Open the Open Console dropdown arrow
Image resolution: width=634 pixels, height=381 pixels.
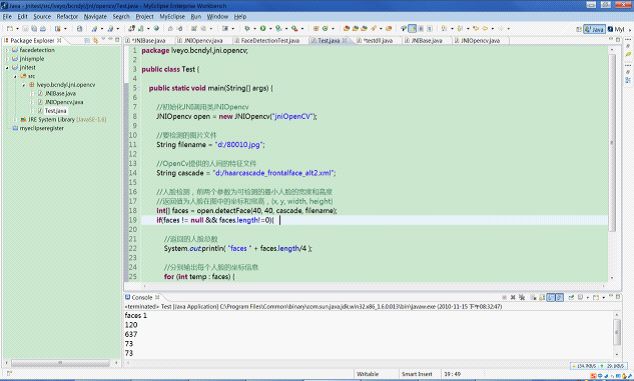(604, 298)
